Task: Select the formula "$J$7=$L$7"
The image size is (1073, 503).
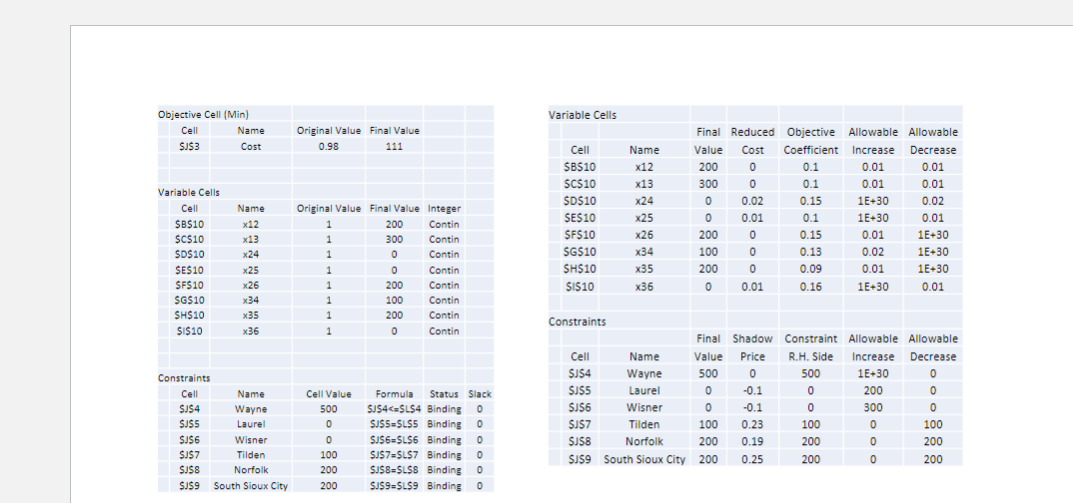Action: click(395, 454)
